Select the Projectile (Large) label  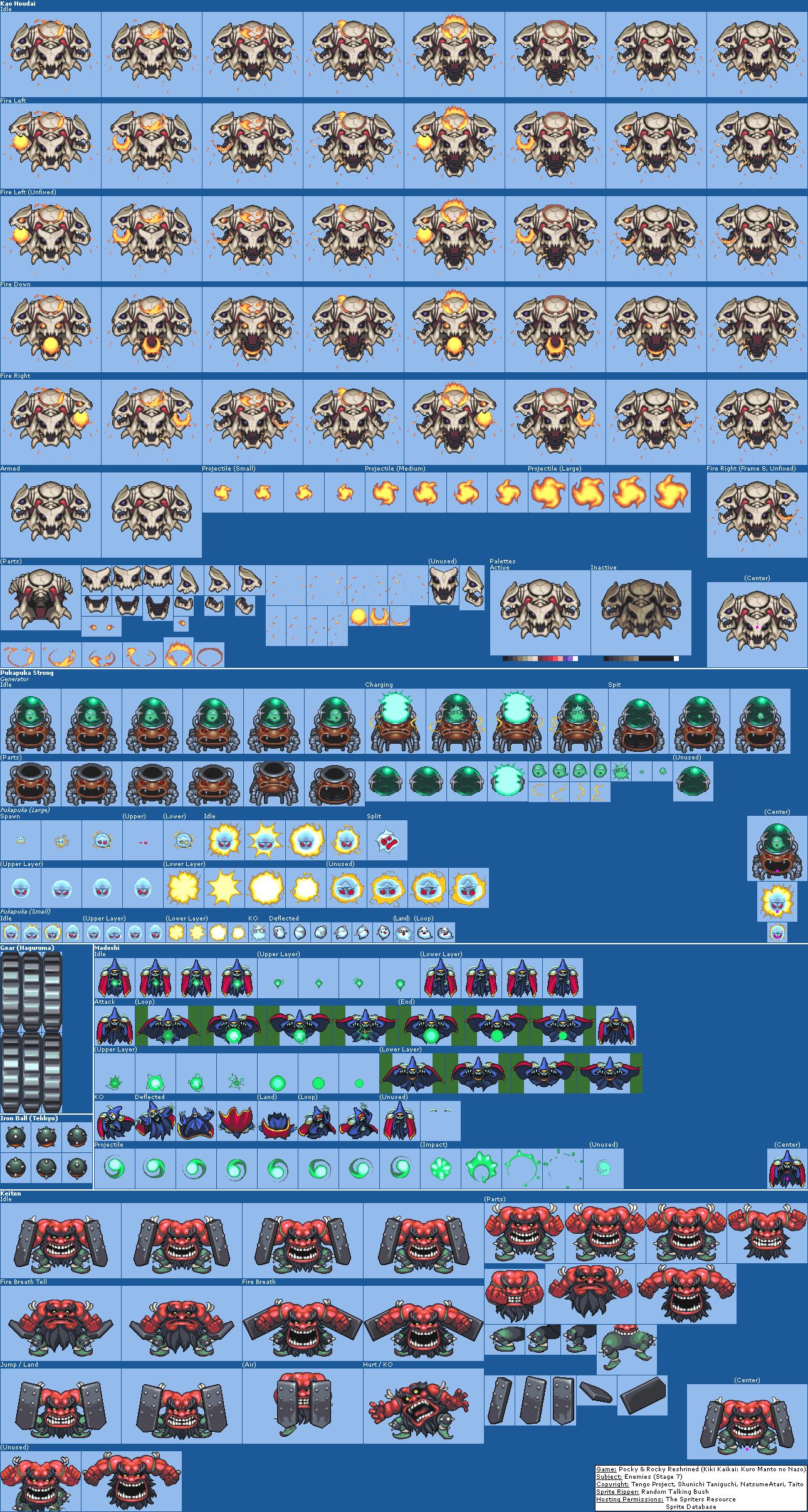point(555,469)
